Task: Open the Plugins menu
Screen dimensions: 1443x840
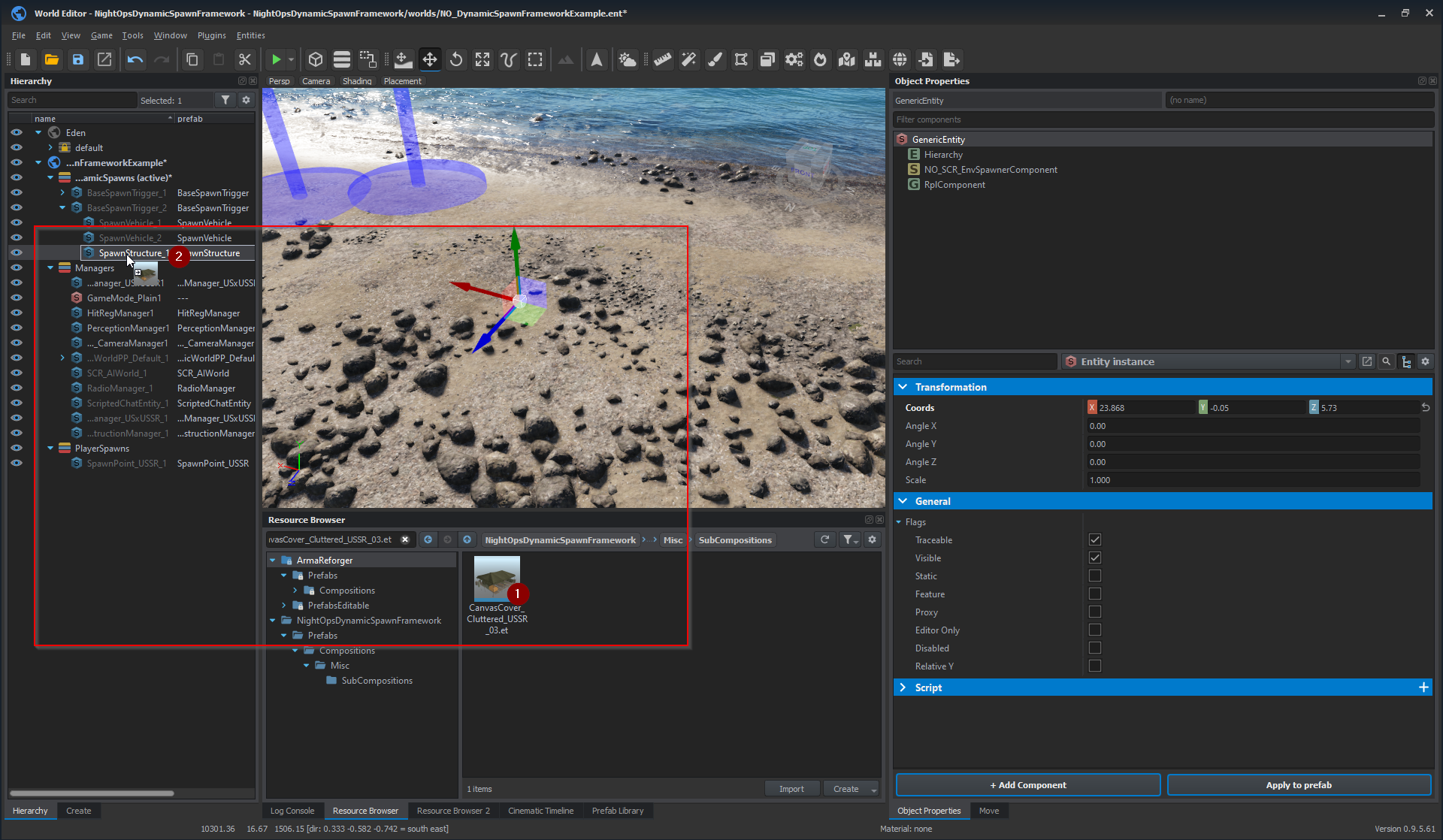Action: tap(211, 35)
